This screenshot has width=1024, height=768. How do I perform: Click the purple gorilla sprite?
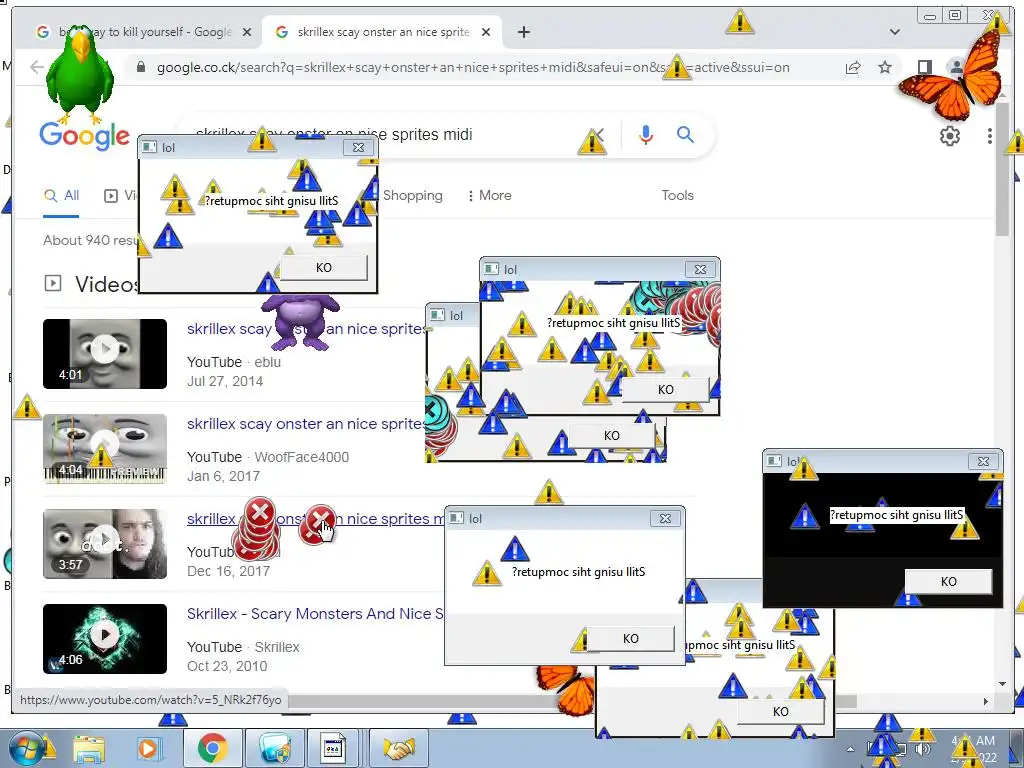click(300, 321)
